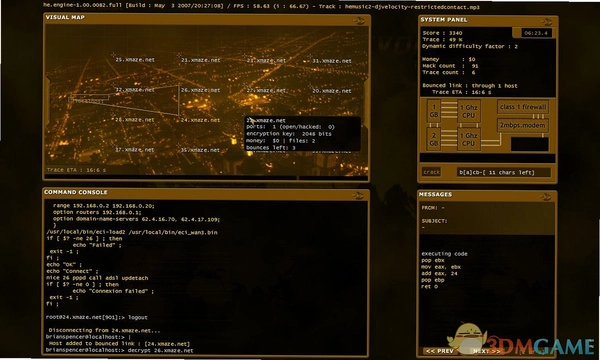600x360 pixels.
Task: Show next message with NEXT
Action: 487,351
